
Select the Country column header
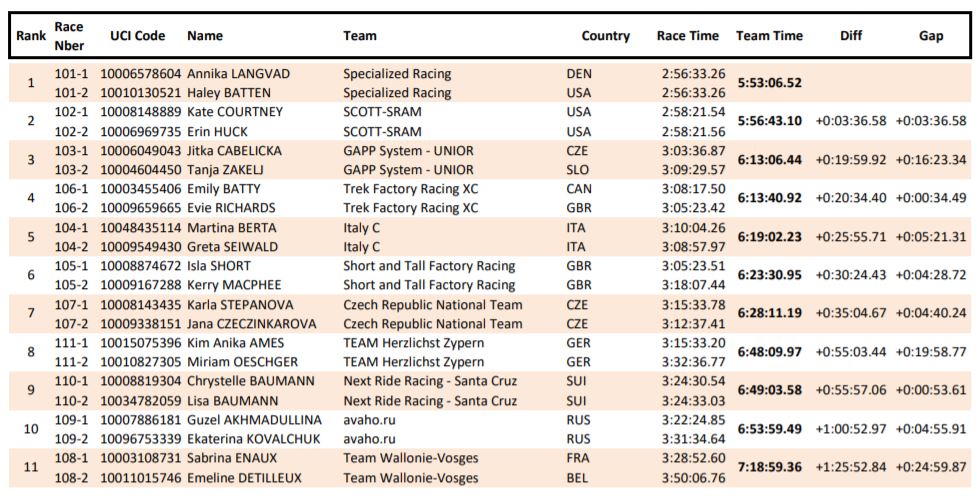(606, 36)
